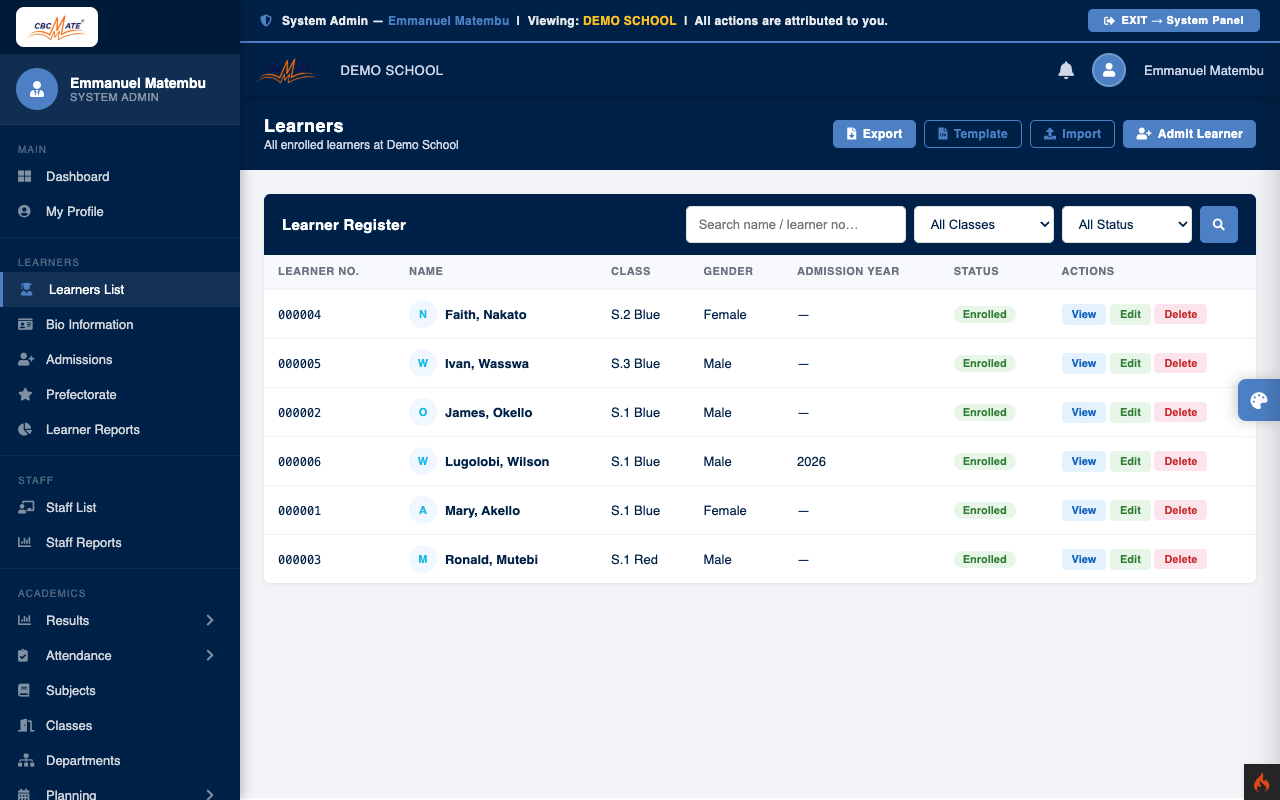Click the Template button
Image resolution: width=1280 pixels, height=800 pixels.
tap(973, 134)
